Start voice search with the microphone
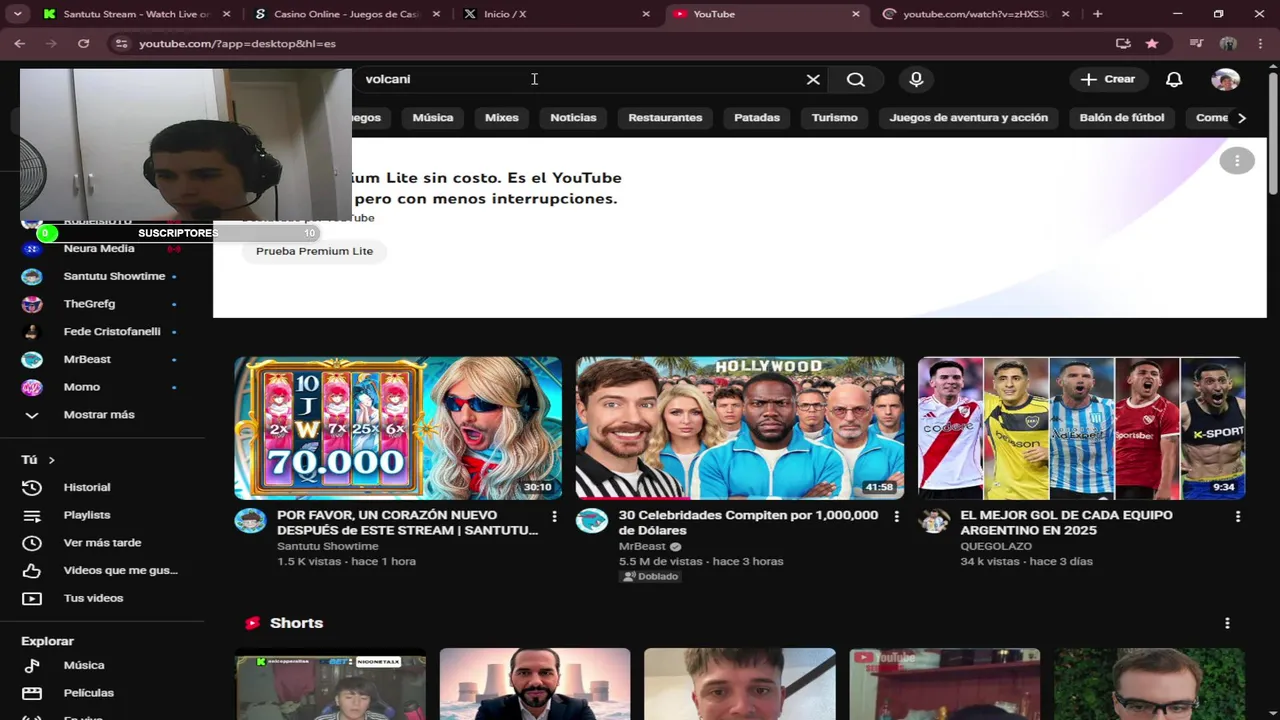Viewport: 1280px width, 720px height. click(916, 79)
